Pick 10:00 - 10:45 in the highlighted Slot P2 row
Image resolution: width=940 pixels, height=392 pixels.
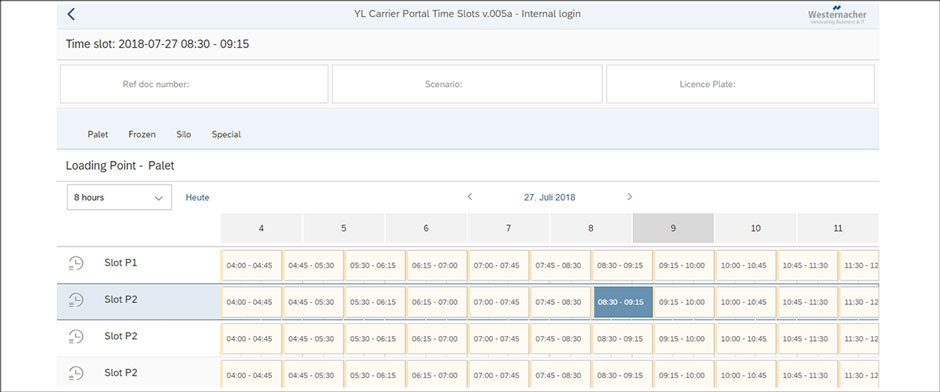tap(746, 302)
